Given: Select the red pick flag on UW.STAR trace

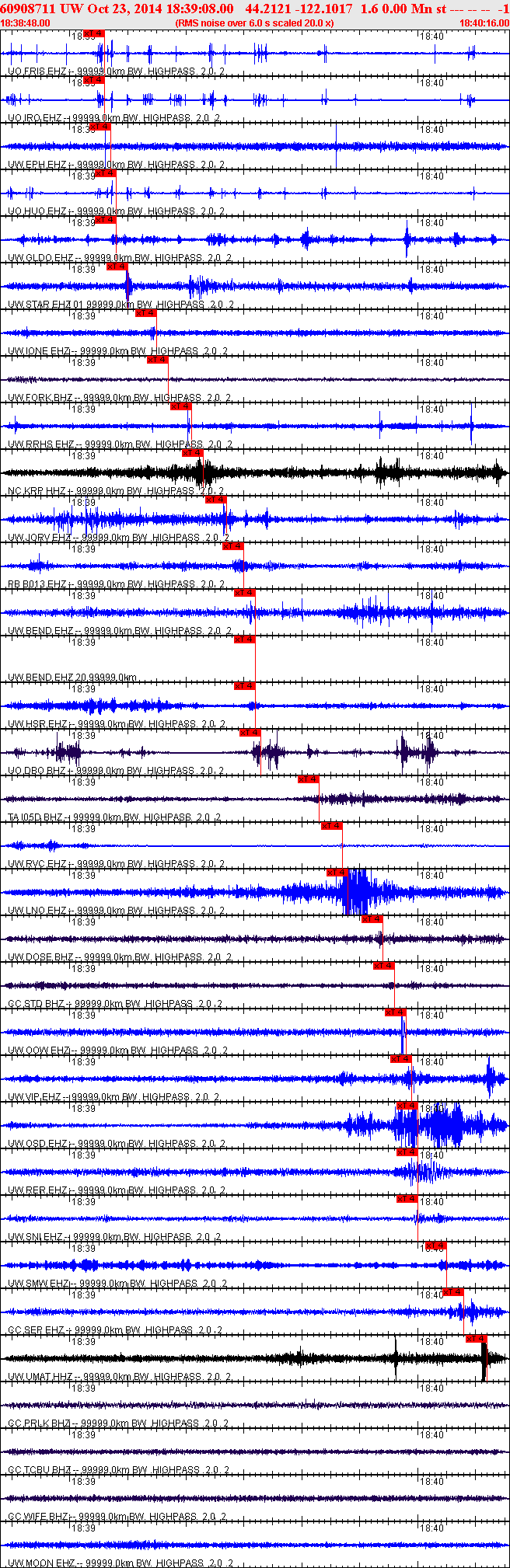Looking at the screenshot, I should click(x=117, y=267).
